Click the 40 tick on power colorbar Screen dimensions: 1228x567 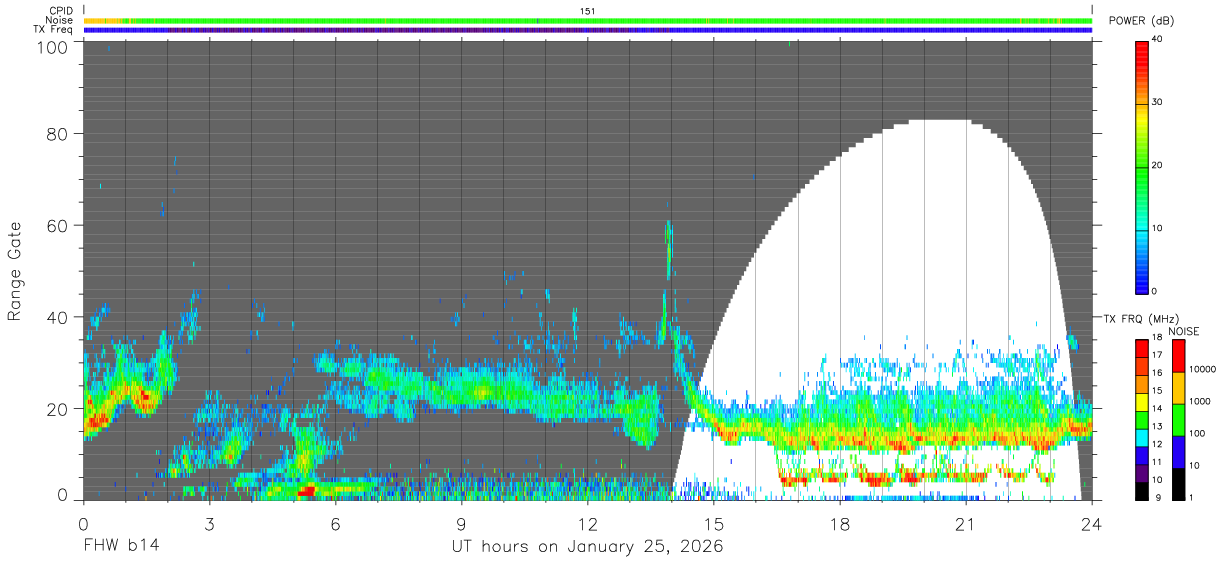tap(1158, 39)
